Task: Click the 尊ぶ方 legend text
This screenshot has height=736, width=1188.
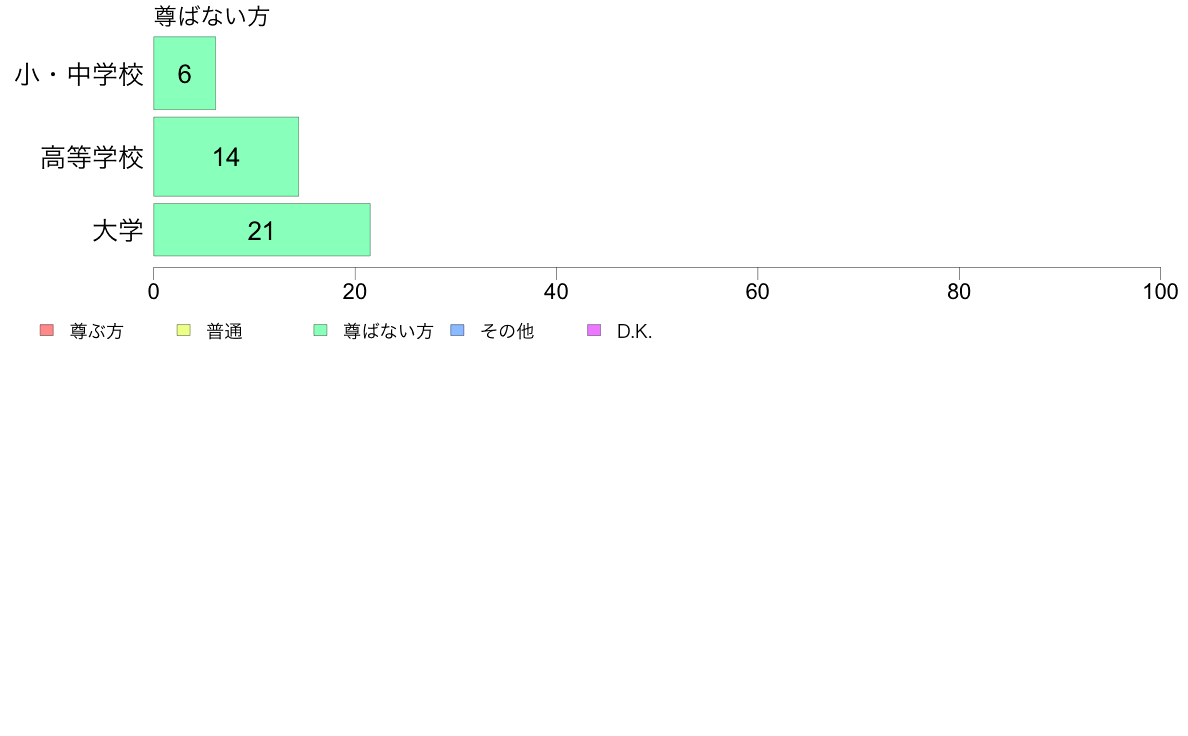Action: [x=96, y=331]
